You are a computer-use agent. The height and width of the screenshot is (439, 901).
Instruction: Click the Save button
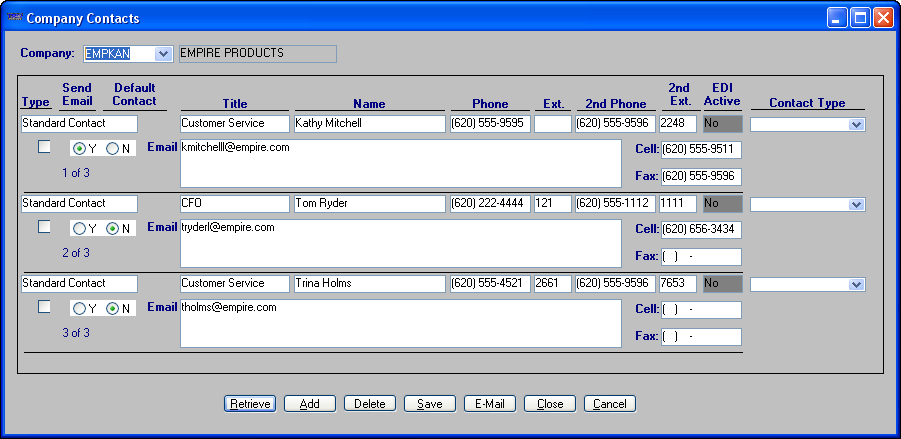click(x=429, y=404)
